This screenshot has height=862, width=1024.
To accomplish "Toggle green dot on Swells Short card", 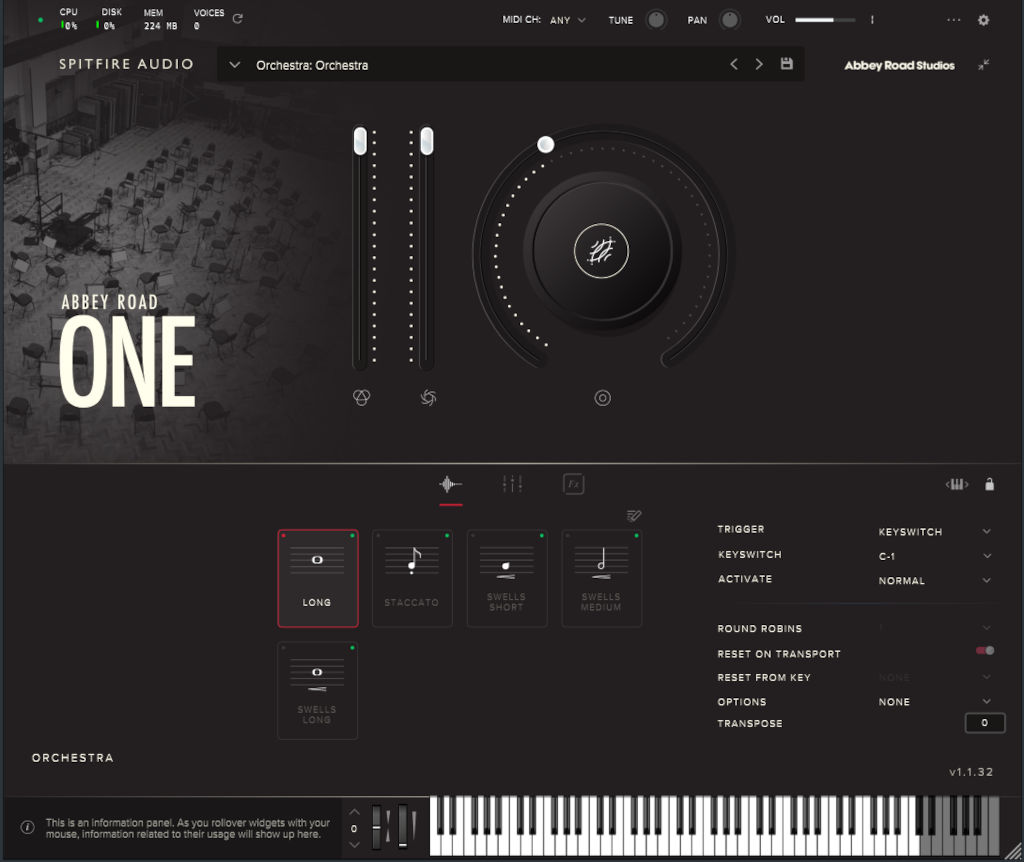I will [541, 535].
